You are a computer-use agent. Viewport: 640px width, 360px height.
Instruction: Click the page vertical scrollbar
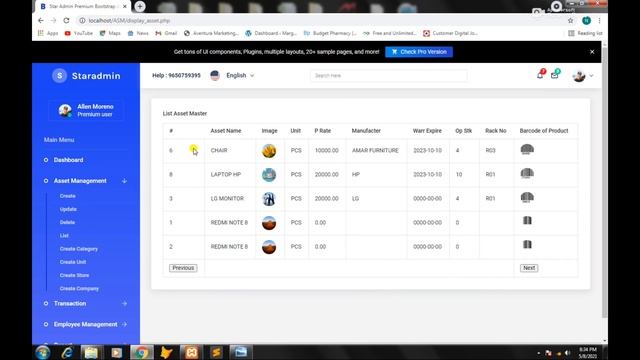click(x=604, y=182)
